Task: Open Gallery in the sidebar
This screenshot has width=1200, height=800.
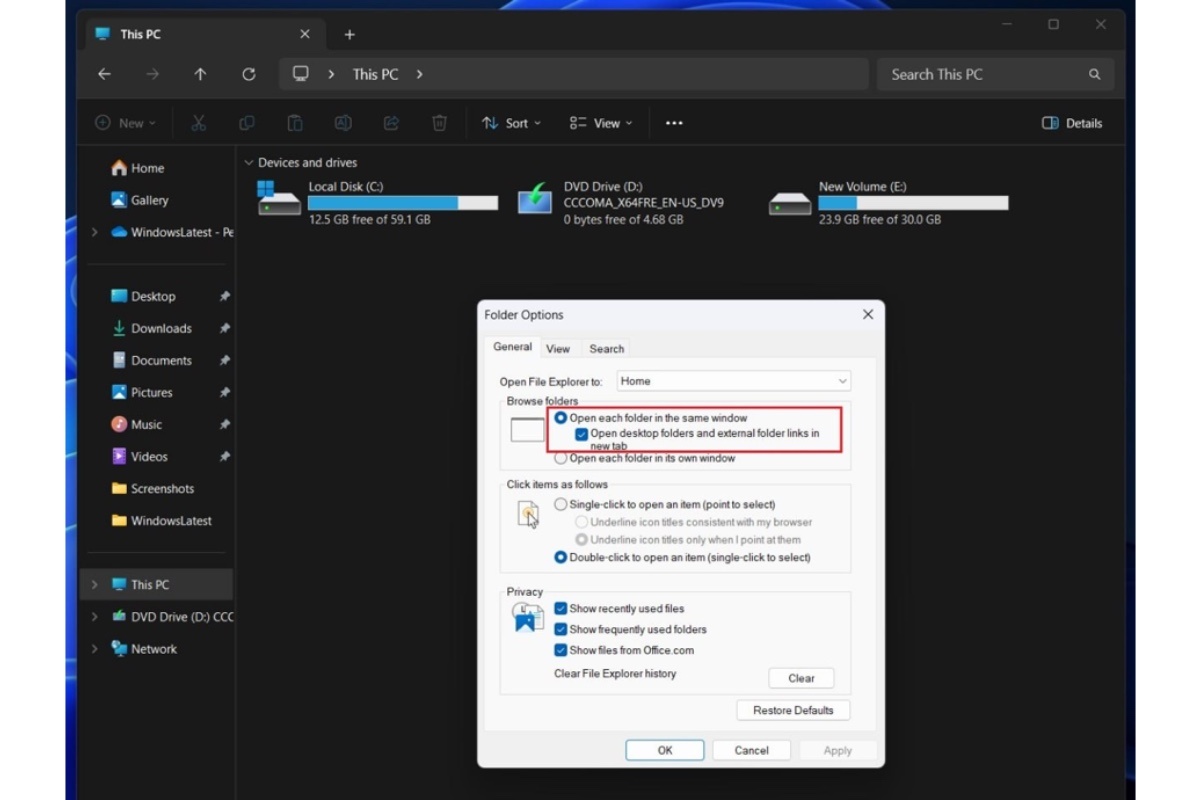Action: pyautogui.click(x=140, y=200)
